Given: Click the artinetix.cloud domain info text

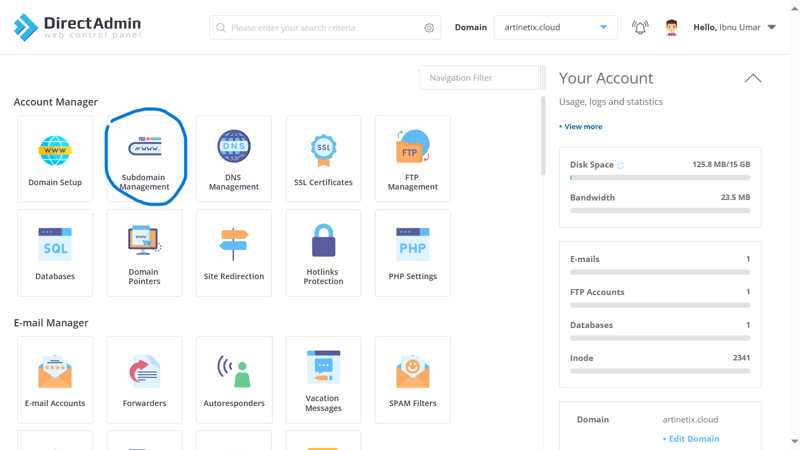Looking at the screenshot, I should [690, 419].
